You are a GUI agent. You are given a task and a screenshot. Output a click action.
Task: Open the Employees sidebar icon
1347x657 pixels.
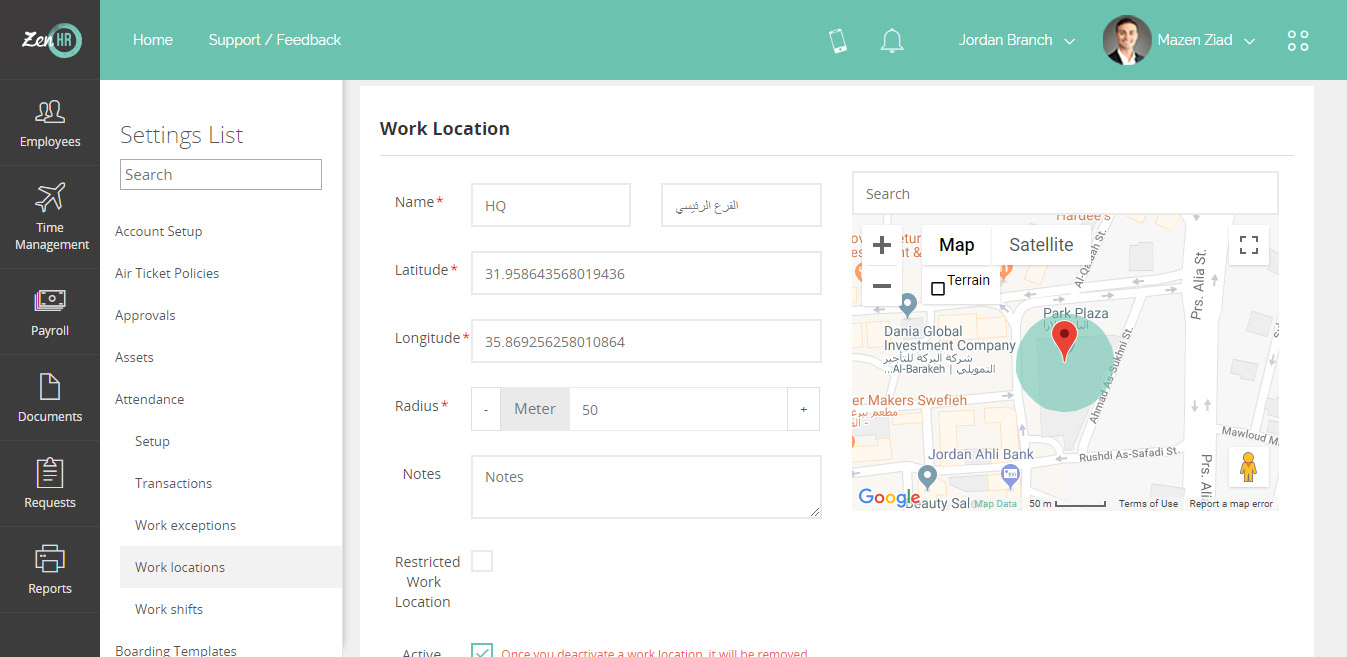[x=49, y=111]
